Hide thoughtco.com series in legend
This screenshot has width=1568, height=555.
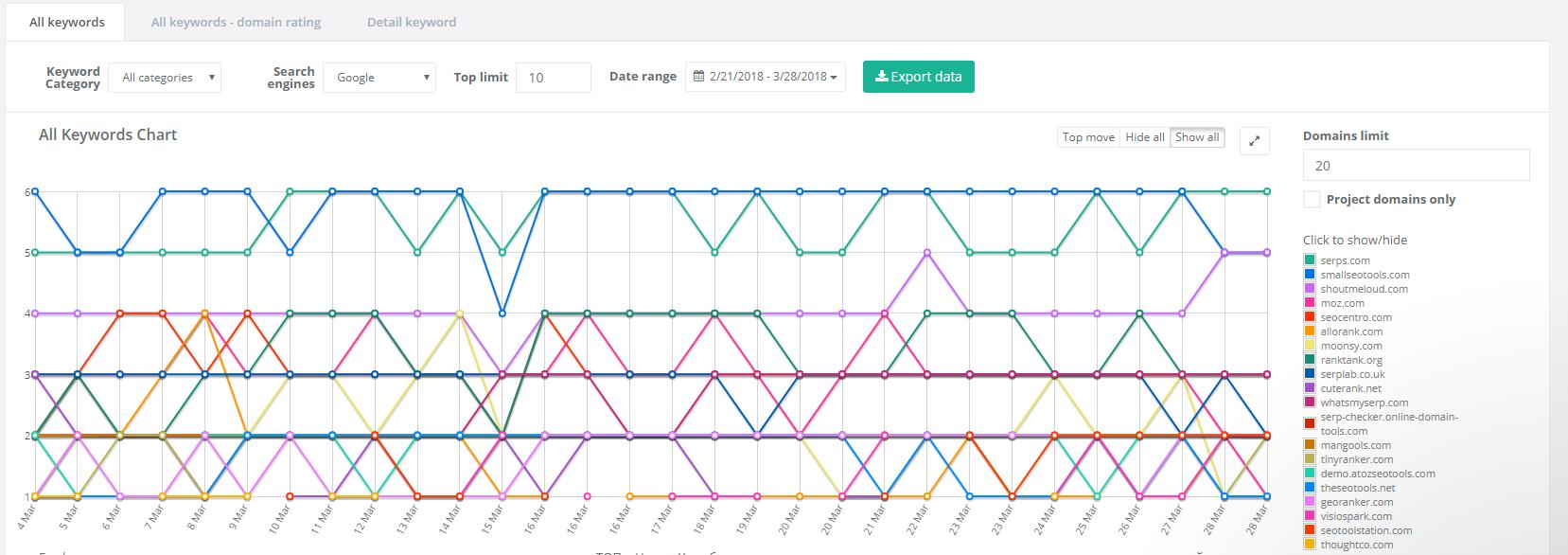click(x=1349, y=545)
